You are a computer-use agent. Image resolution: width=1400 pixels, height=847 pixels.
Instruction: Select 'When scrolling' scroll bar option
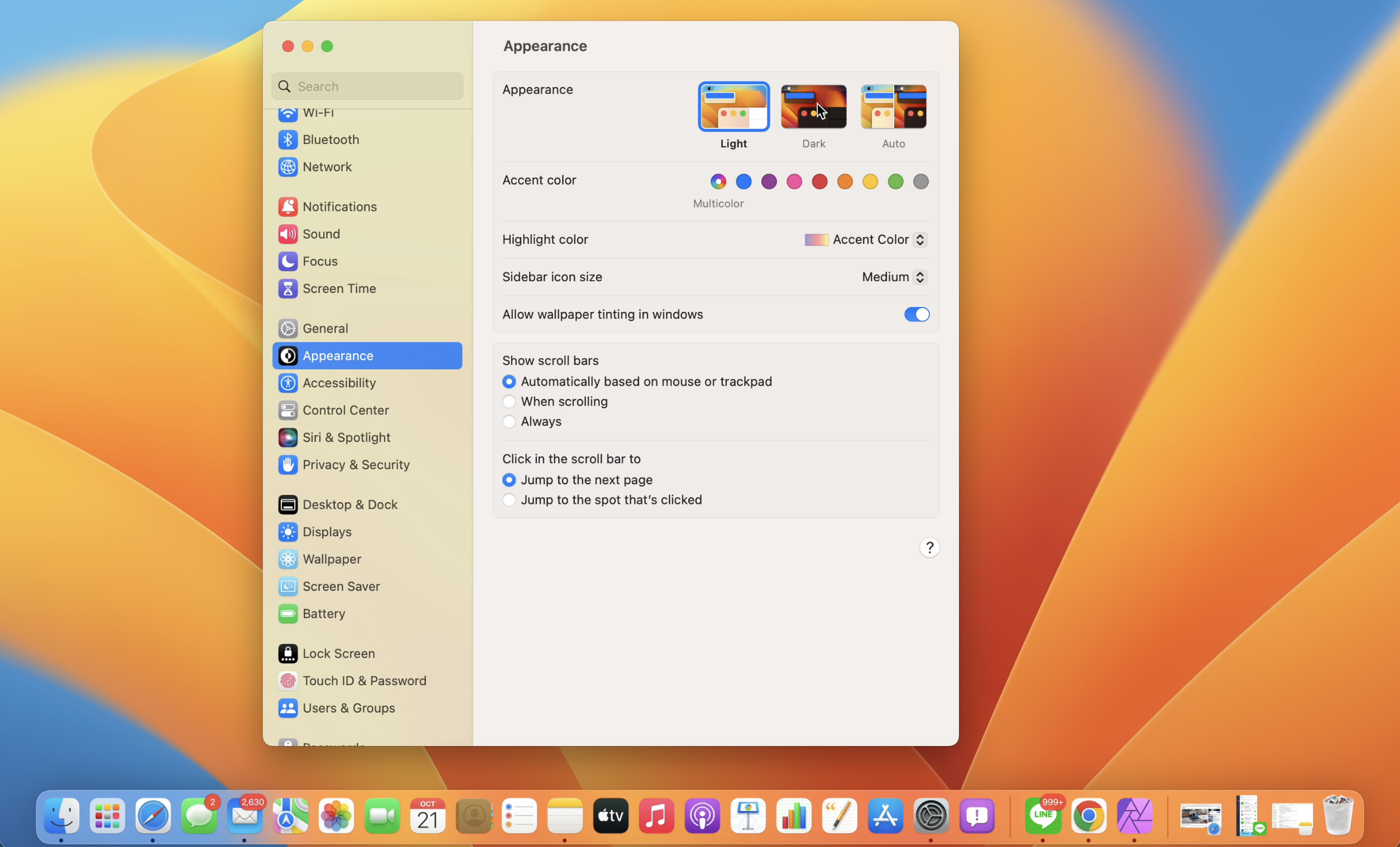(509, 402)
